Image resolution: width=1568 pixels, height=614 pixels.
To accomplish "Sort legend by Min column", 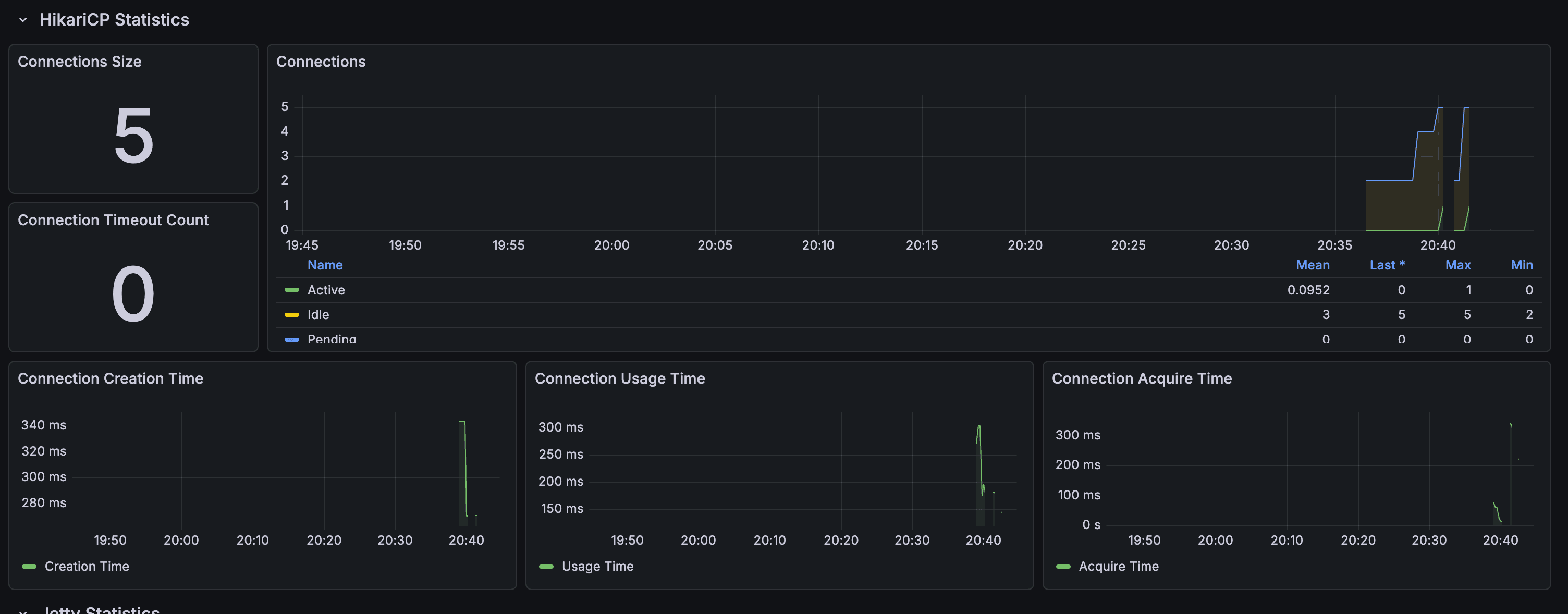I will pos(1521,265).
